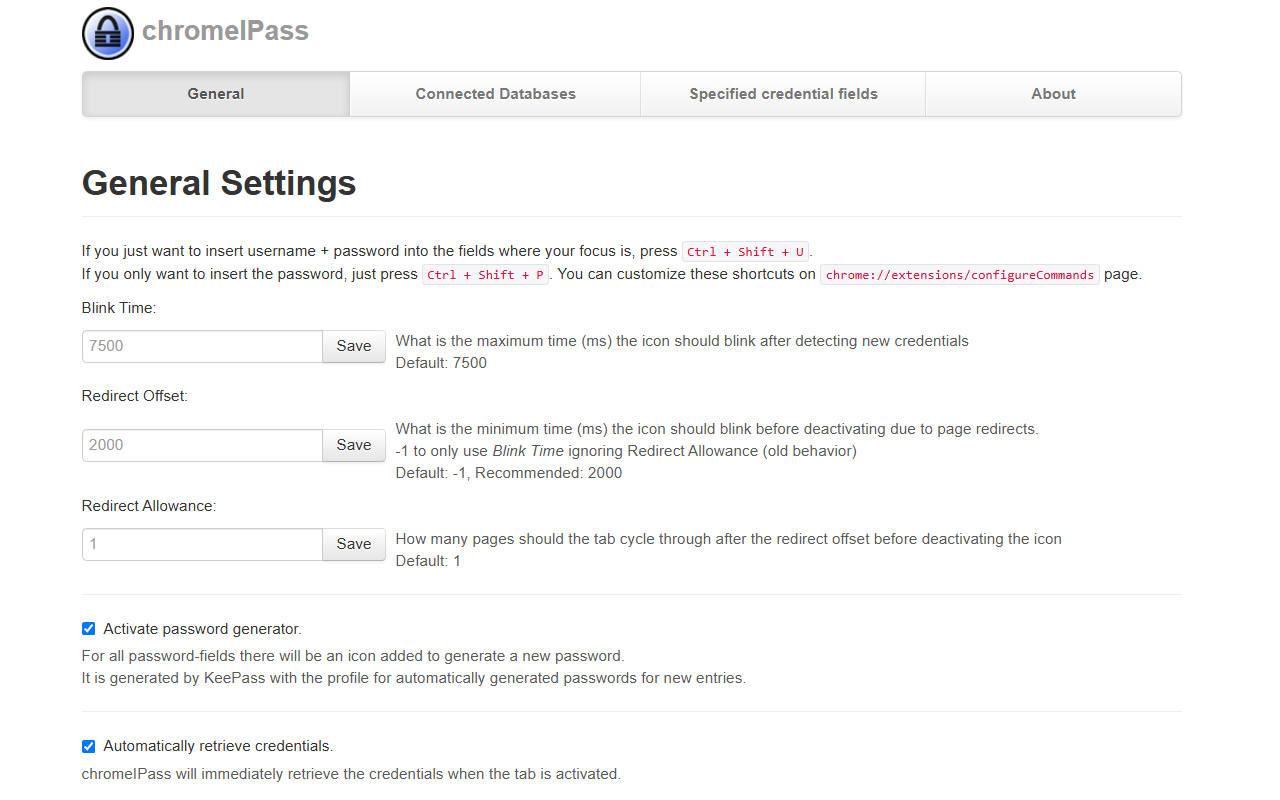
Task: Disable Automatically retrieve credentials
Action: pos(88,745)
